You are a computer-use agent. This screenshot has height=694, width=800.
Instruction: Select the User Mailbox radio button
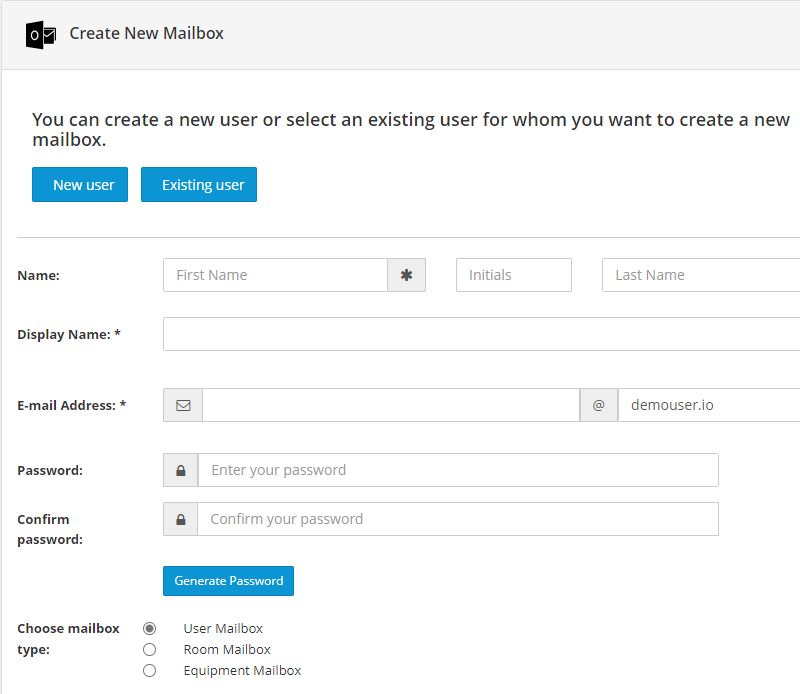click(x=149, y=628)
